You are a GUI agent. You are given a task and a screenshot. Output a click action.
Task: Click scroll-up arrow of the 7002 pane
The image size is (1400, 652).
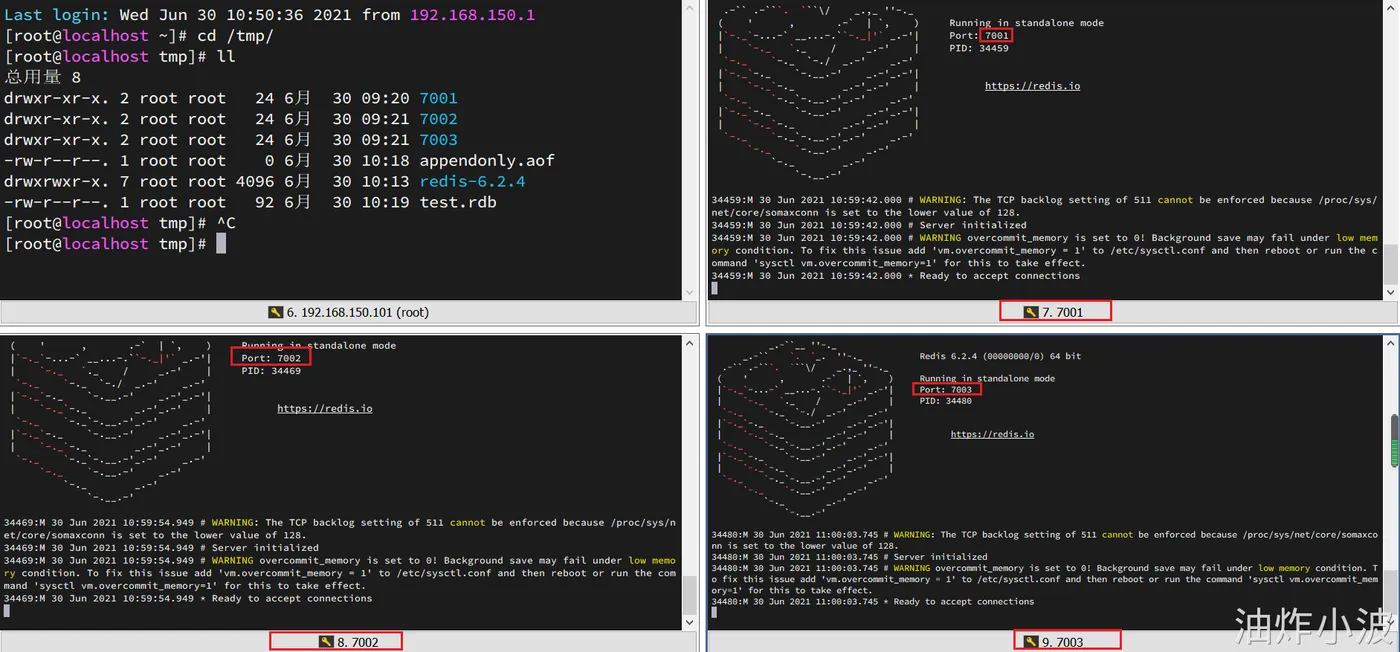[x=690, y=343]
